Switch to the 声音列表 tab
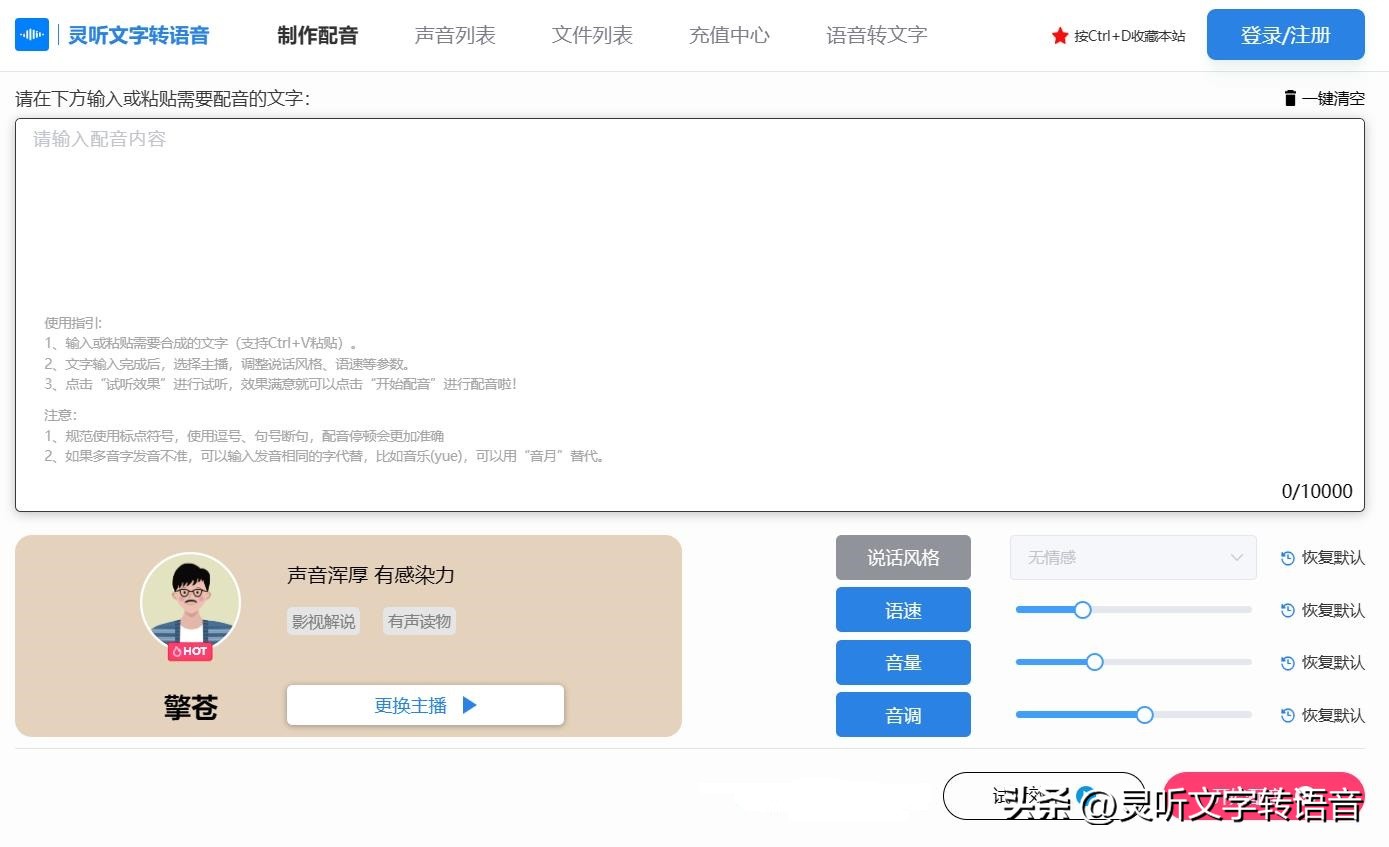The height and width of the screenshot is (847, 1389). click(455, 33)
